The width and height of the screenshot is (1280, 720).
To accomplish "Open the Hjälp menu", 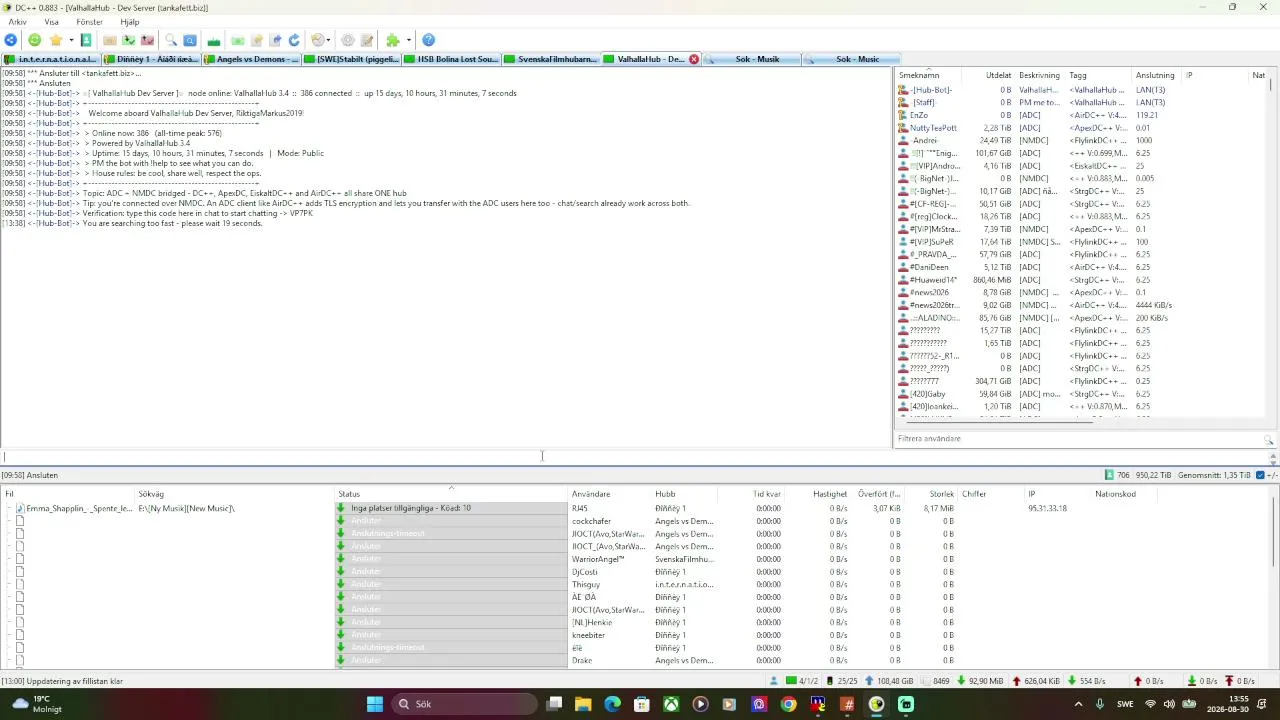I will 130,22.
